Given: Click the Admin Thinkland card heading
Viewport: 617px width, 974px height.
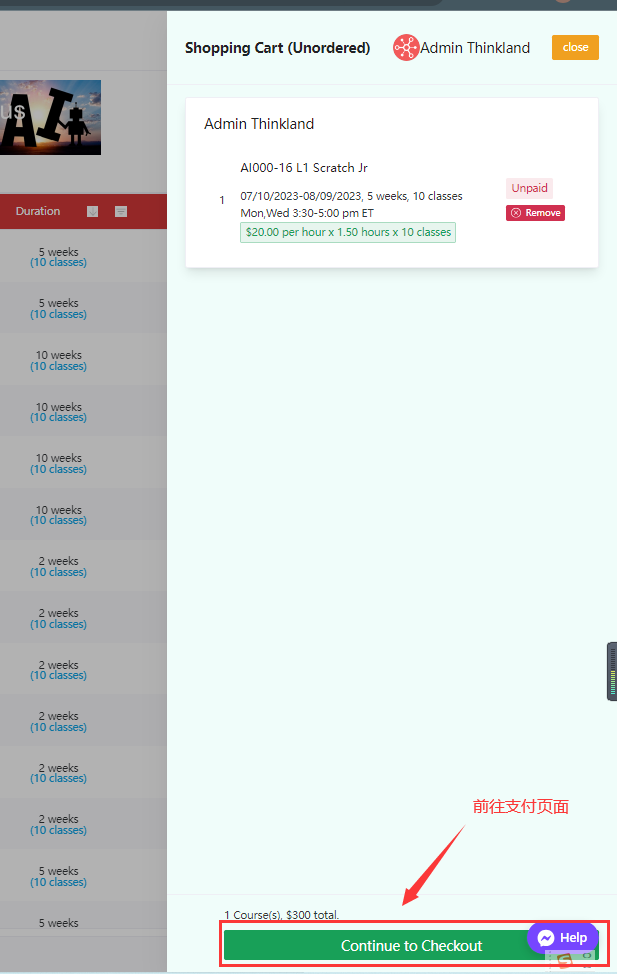Looking at the screenshot, I should coord(259,124).
